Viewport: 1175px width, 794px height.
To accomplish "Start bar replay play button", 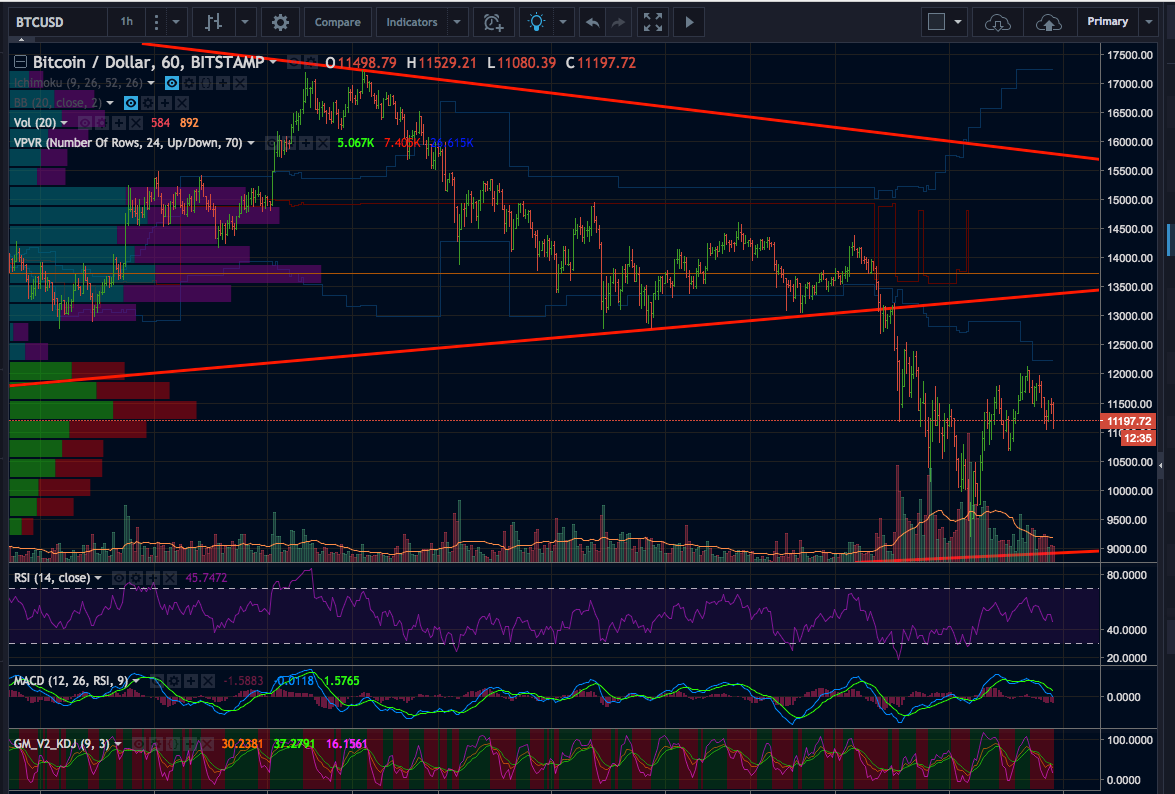I will pos(689,22).
